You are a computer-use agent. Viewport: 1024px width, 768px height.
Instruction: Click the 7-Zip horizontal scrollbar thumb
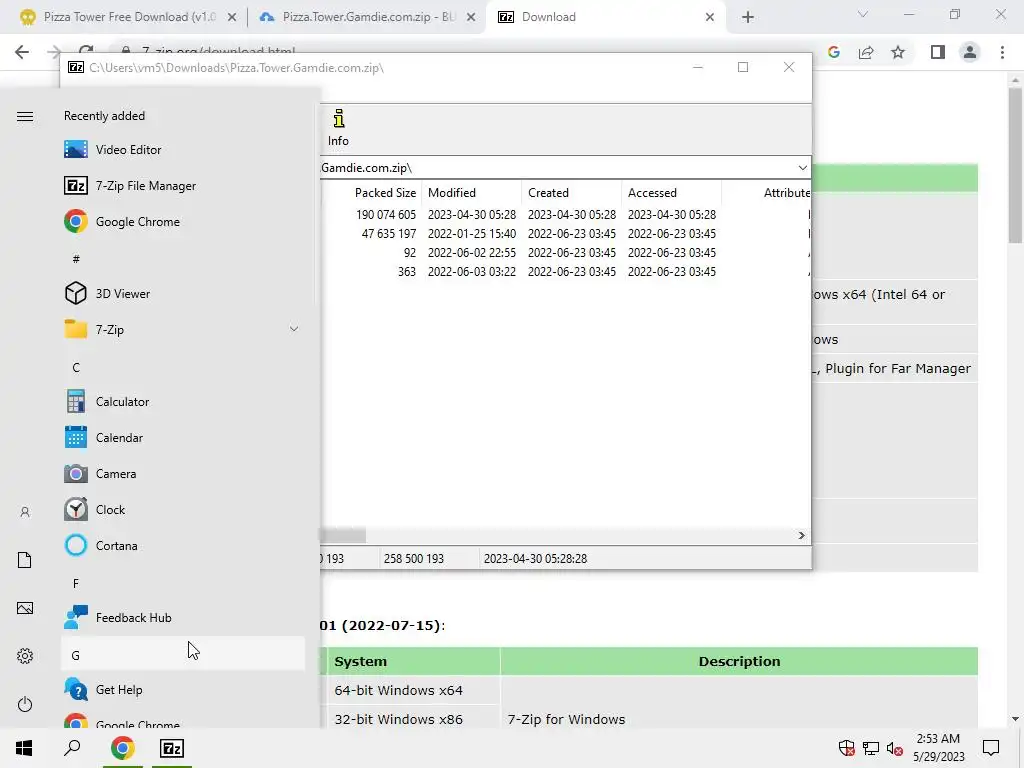[343, 536]
